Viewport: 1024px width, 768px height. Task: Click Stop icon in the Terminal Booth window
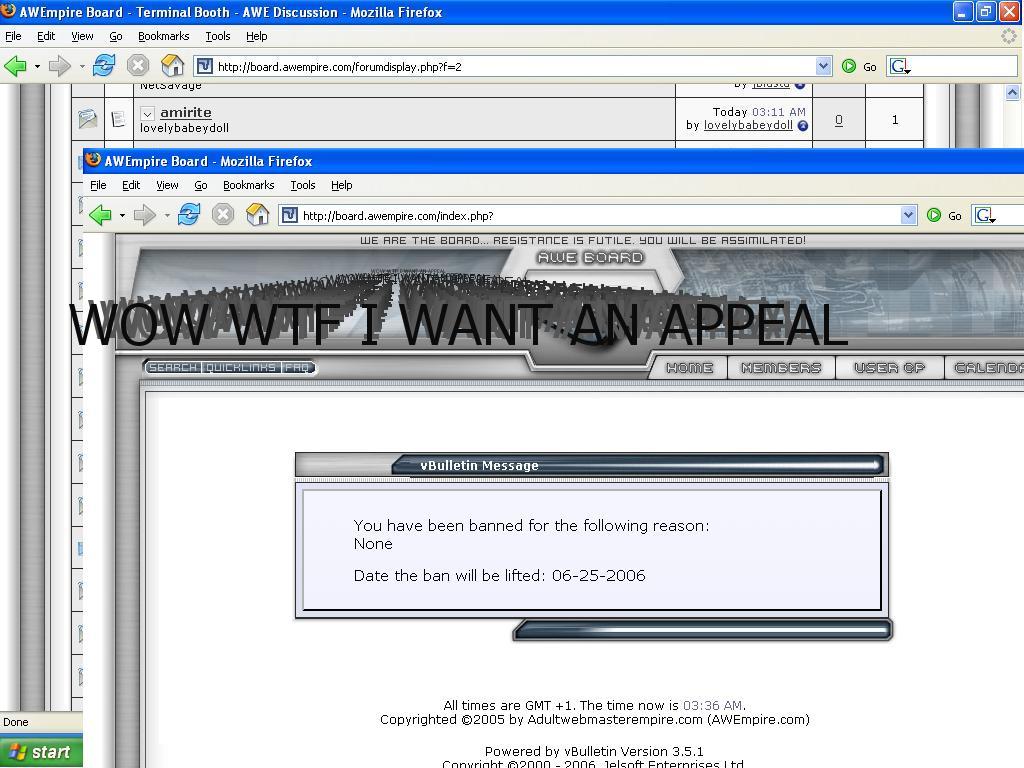coord(138,66)
